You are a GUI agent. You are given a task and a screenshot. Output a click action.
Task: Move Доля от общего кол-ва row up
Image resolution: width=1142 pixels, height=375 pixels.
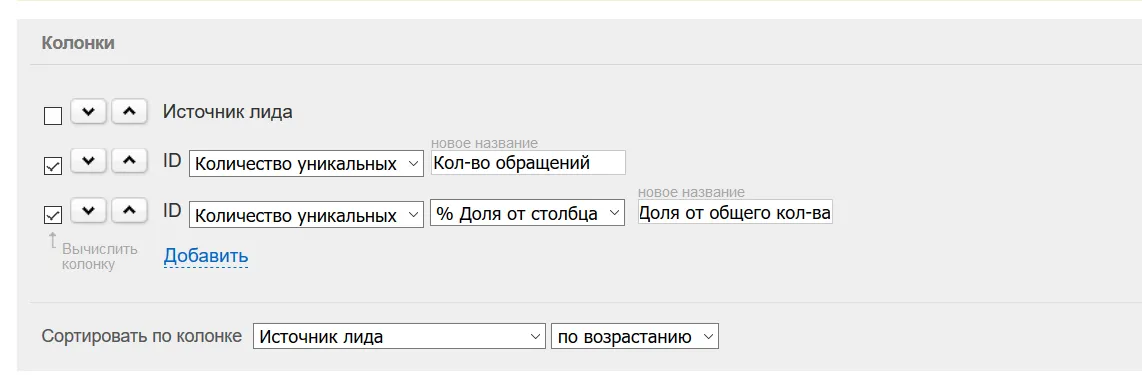tap(129, 211)
